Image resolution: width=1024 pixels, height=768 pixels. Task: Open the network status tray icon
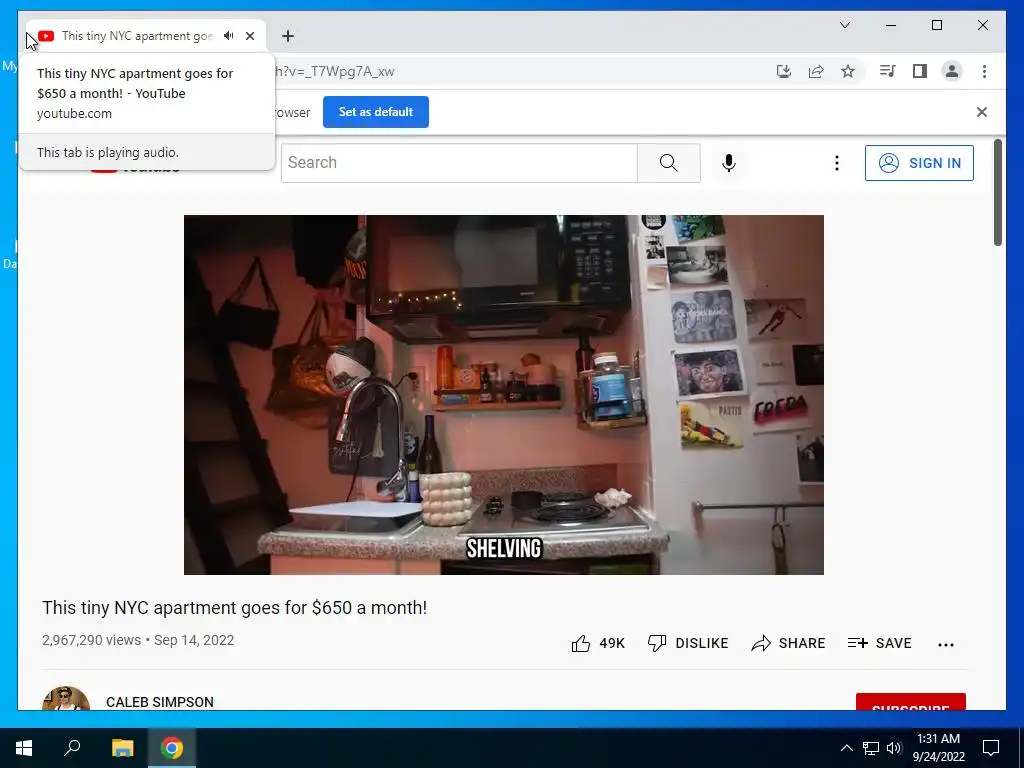[x=871, y=748]
